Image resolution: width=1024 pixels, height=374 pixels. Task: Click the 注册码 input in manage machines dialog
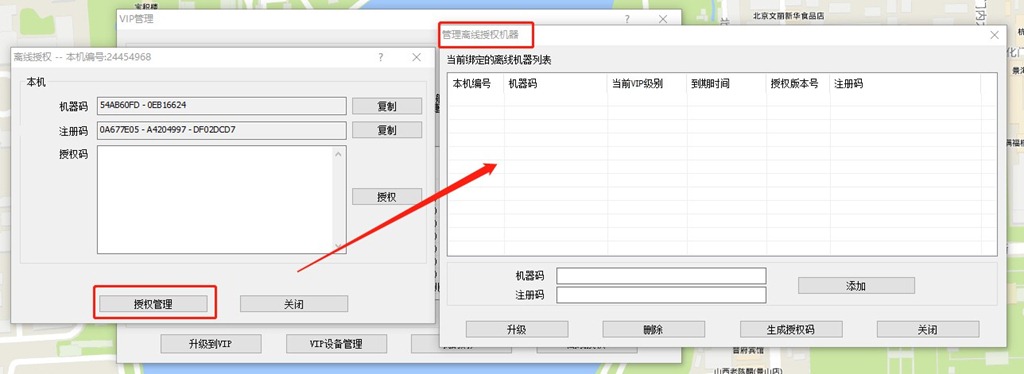(661, 295)
